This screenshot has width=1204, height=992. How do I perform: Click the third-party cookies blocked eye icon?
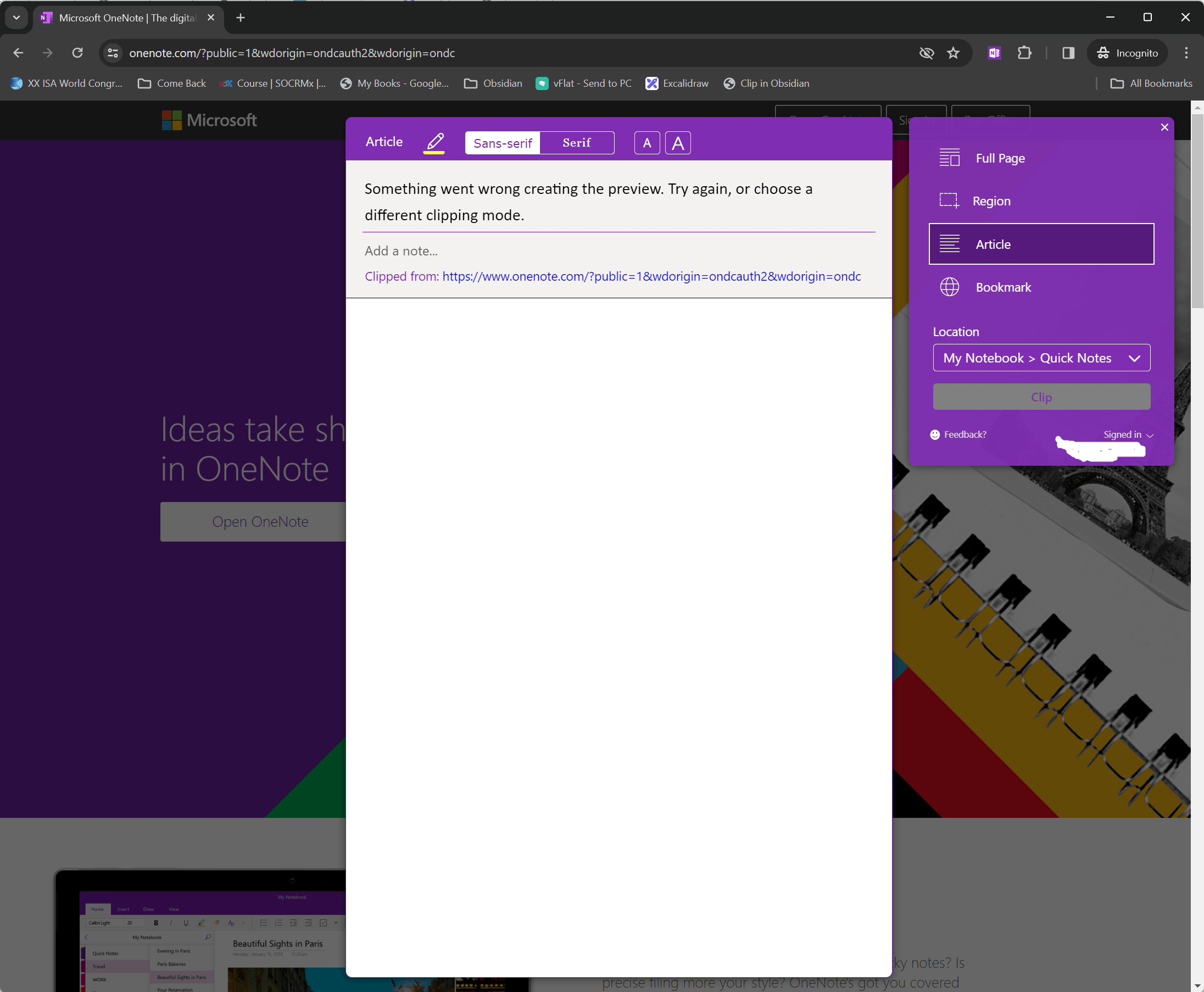click(926, 53)
